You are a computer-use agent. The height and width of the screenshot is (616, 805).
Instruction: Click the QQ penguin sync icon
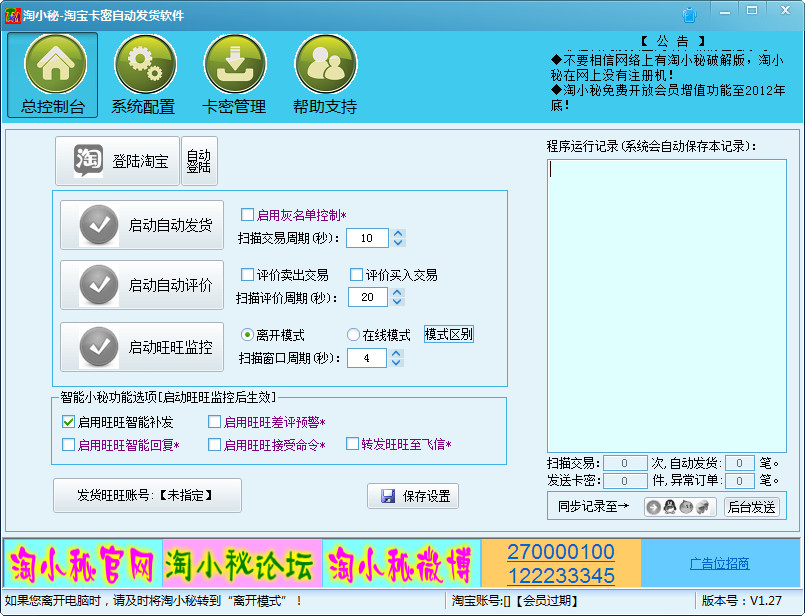[669, 507]
